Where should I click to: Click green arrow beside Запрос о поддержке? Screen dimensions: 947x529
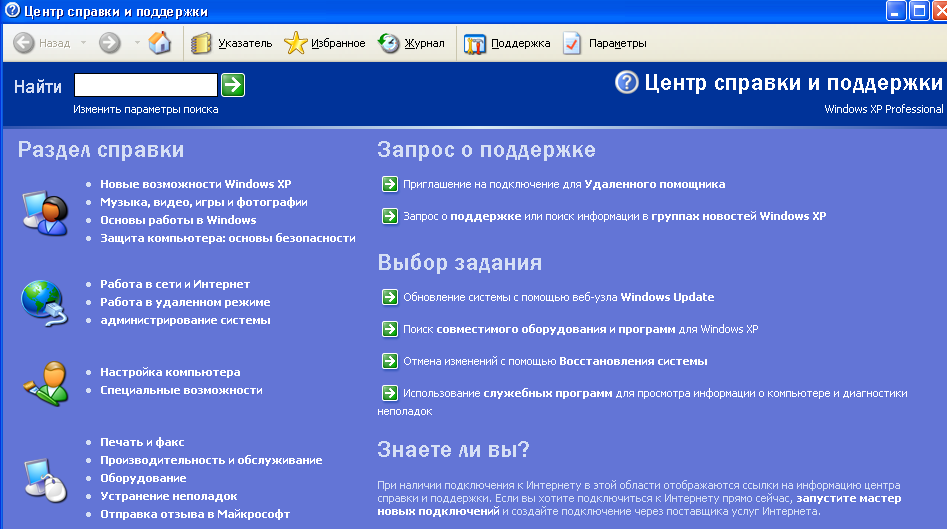tap(390, 216)
